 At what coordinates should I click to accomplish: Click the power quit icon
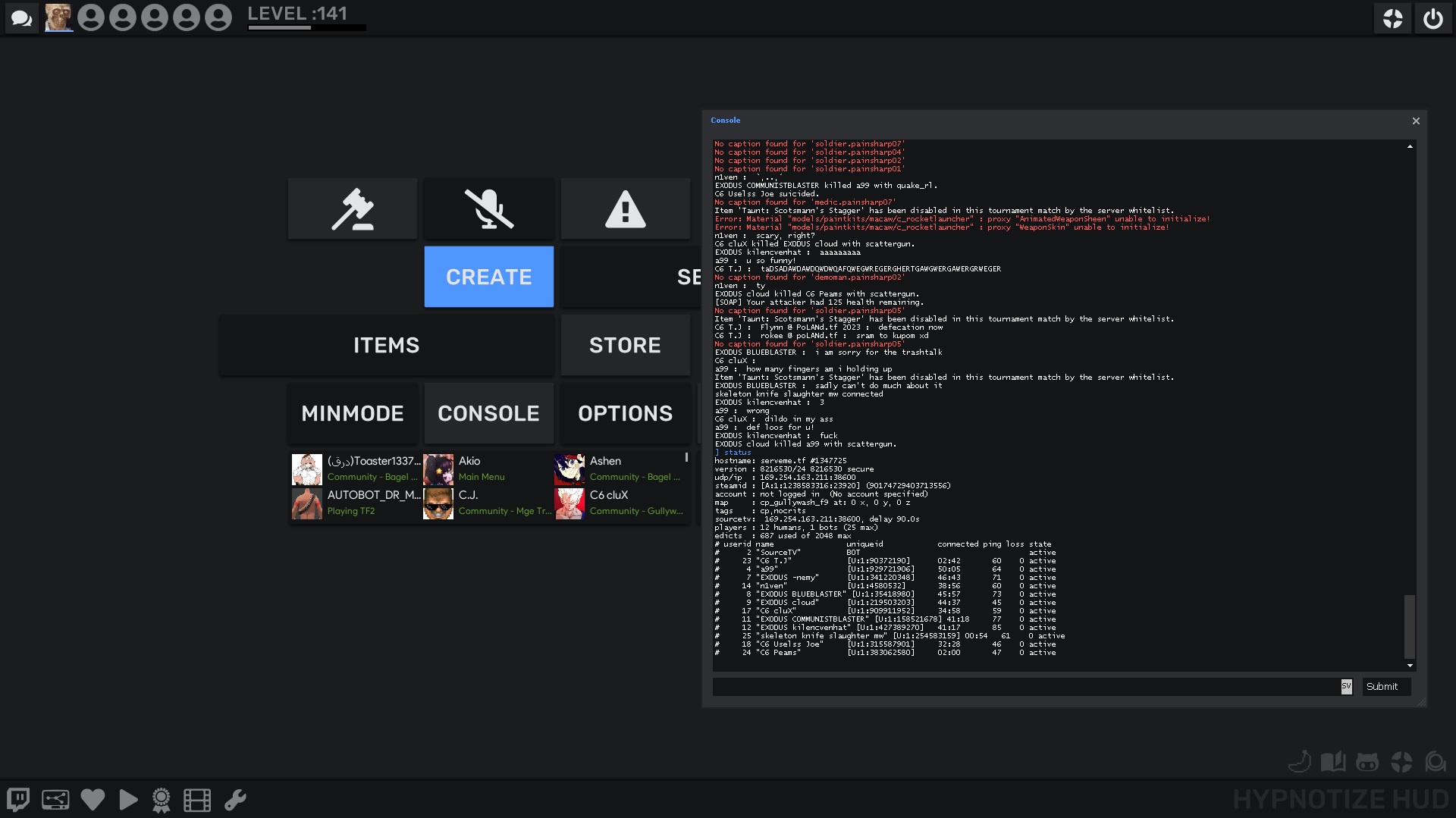click(x=1432, y=18)
